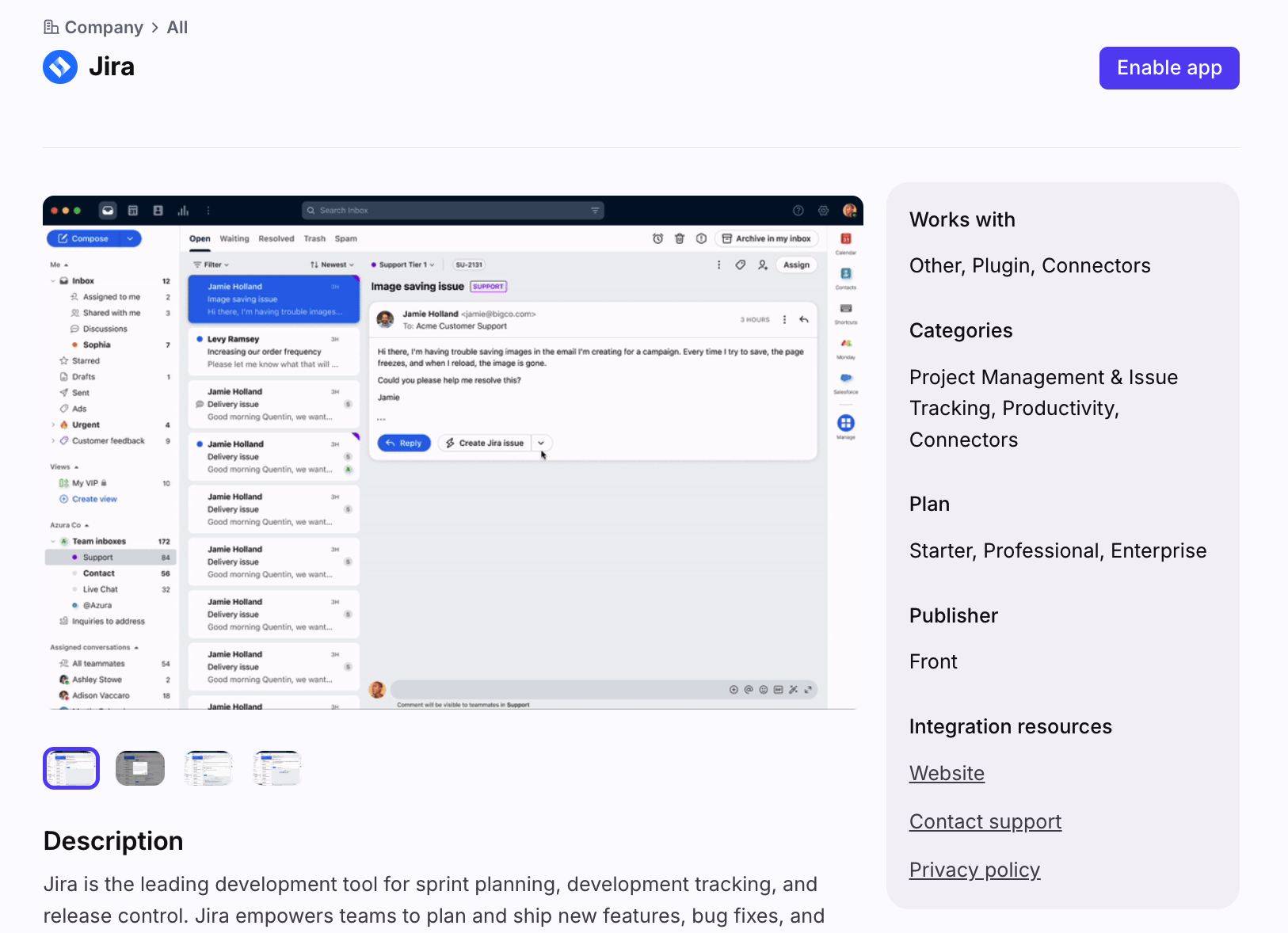Click the Jira description paragraph text
Image resolution: width=1288 pixels, height=933 pixels.
434,901
